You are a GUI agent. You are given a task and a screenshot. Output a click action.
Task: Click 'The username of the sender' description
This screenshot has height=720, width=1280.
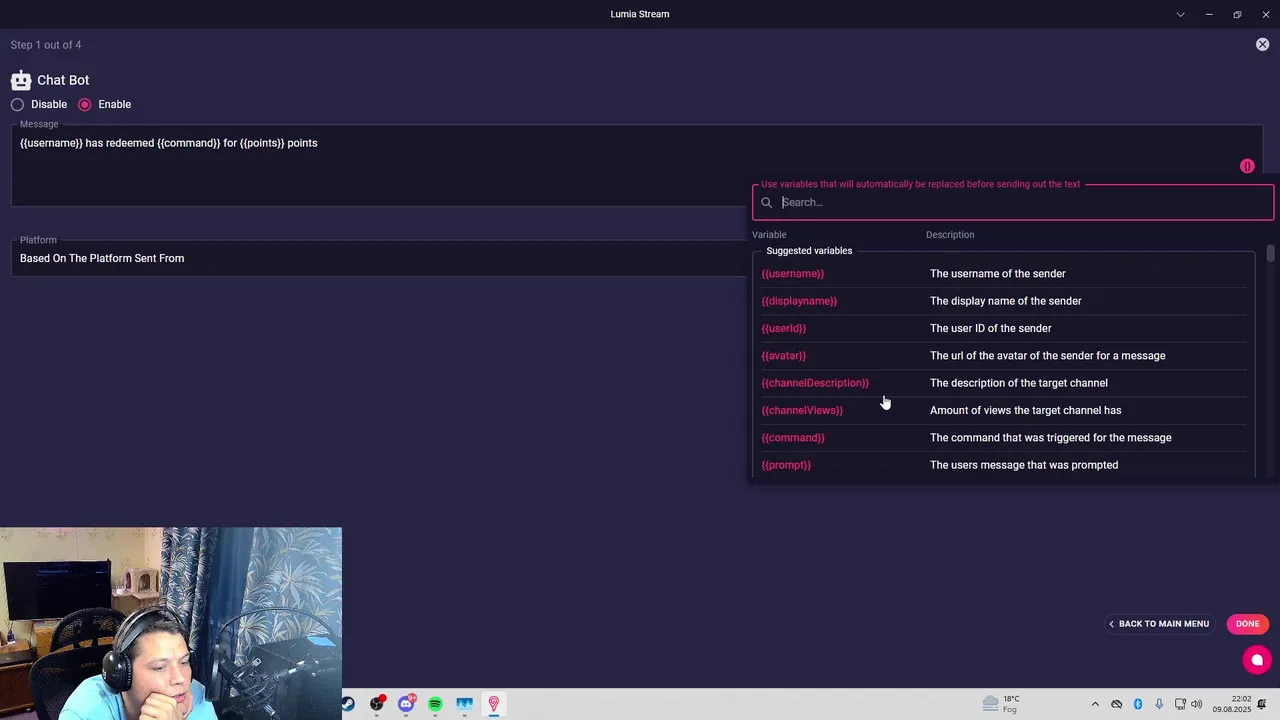click(998, 274)
